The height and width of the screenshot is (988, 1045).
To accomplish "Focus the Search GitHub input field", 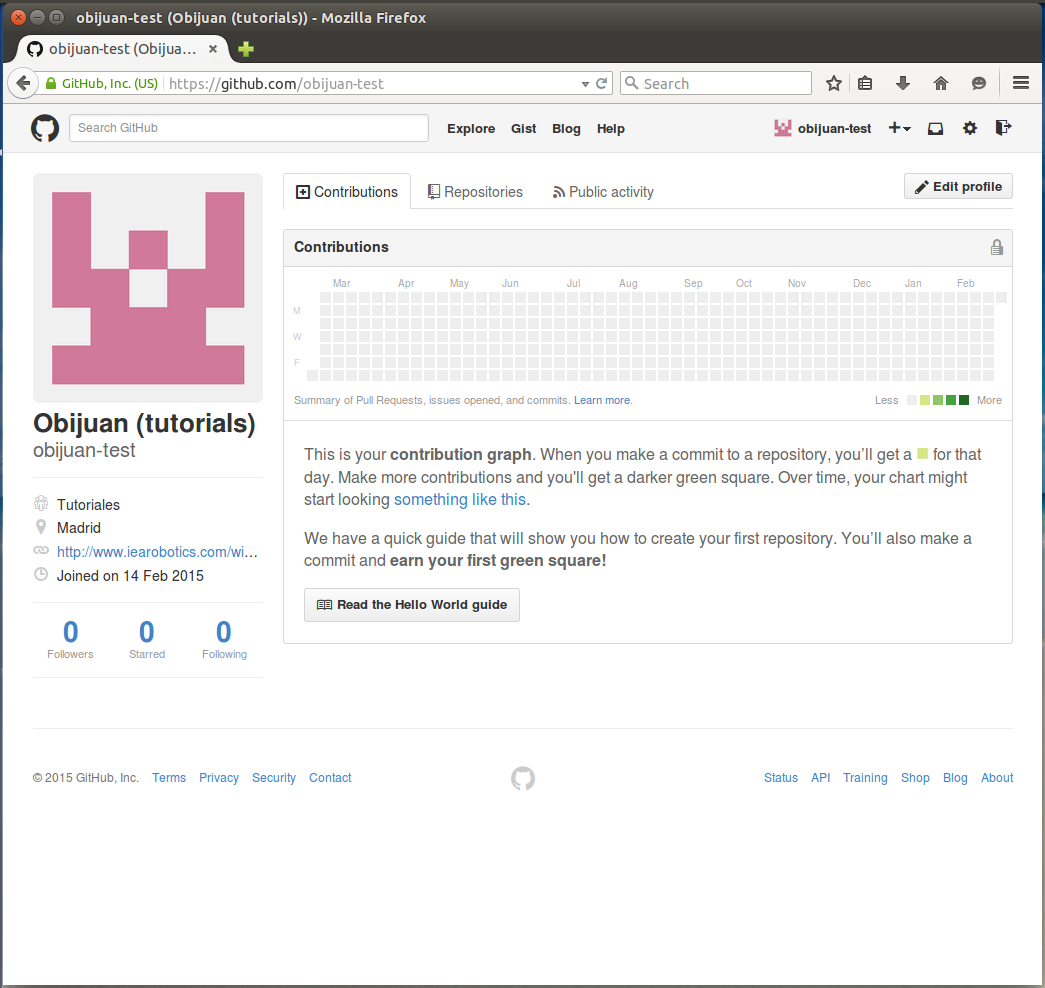I will click(x=248, y=128).
